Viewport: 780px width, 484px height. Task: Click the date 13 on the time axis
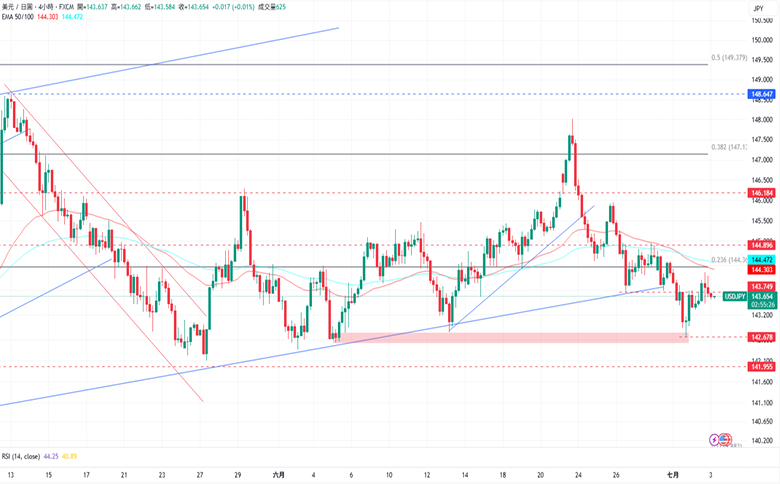point(10,475)
